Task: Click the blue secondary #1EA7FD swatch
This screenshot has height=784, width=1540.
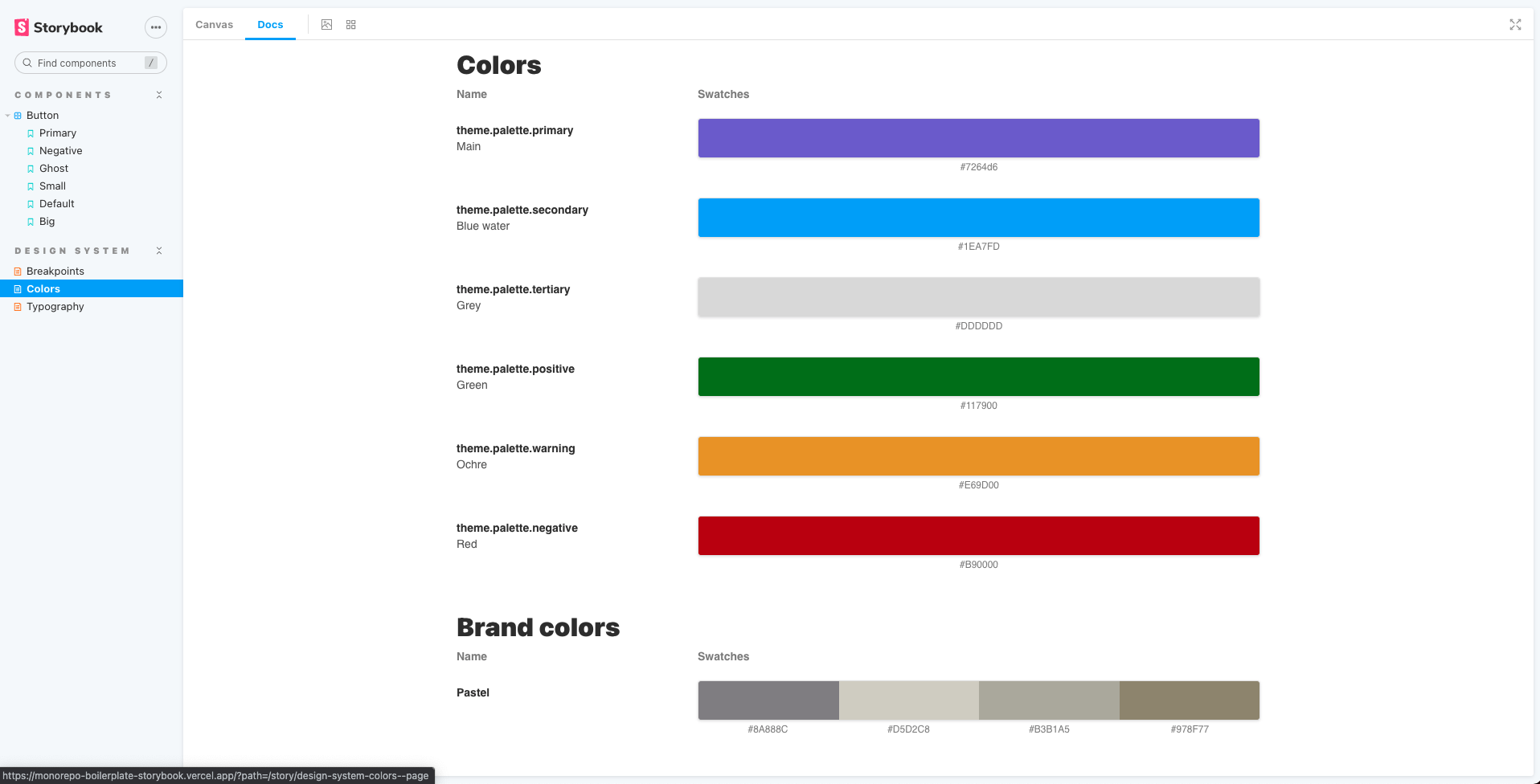Action: coord(978,218)
